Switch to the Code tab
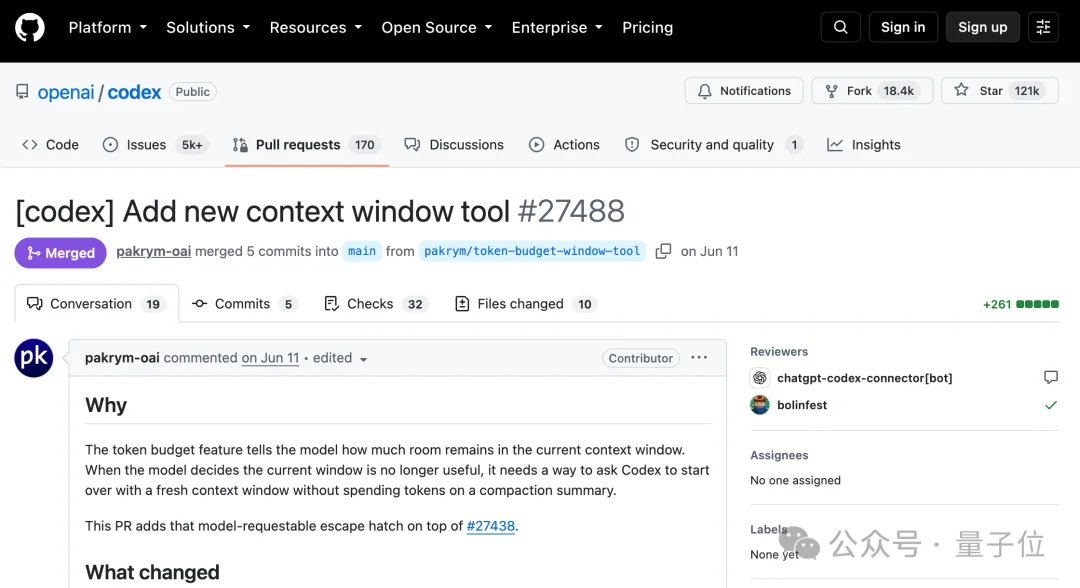 pos(50,145)
